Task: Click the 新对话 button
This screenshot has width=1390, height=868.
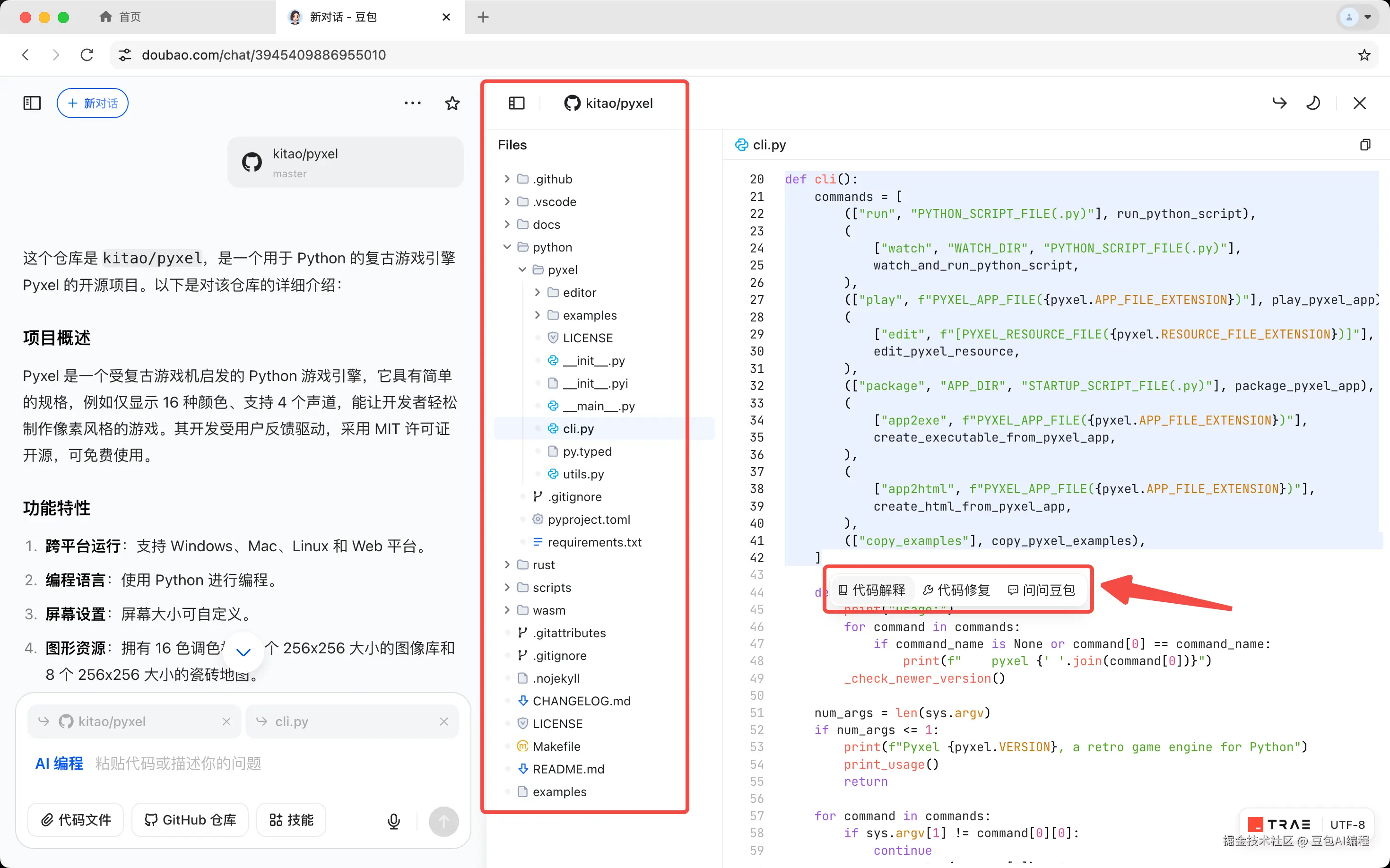Action: (x=93, y=104)
